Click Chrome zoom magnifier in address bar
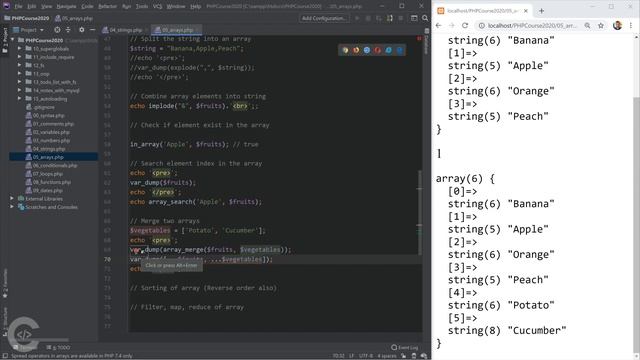 587,25
